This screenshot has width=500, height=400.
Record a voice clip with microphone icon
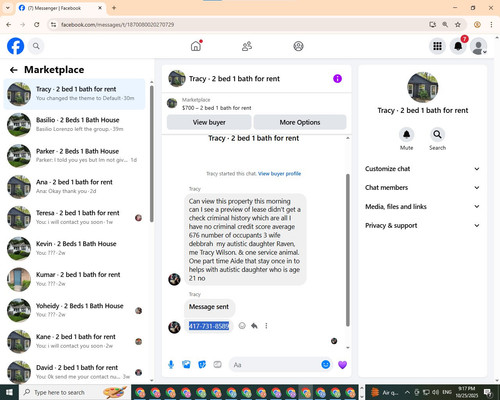171,365
